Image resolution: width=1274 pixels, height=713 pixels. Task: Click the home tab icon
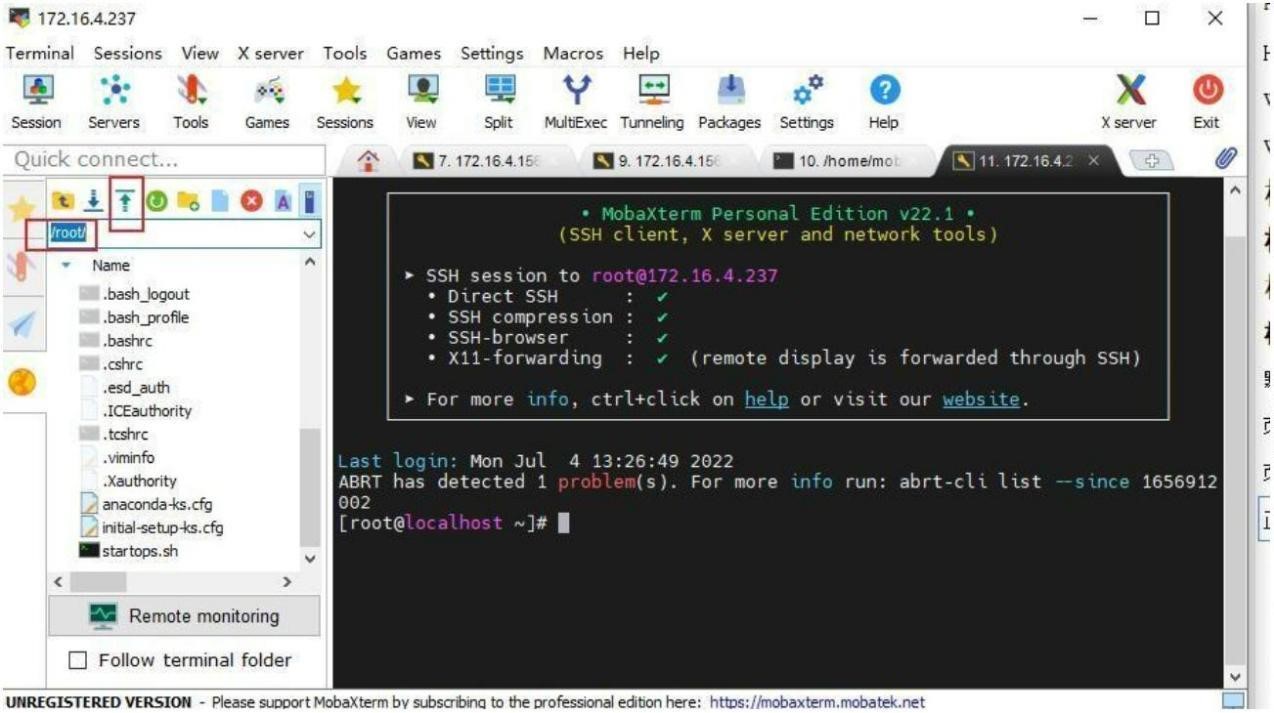pyautogui.click(x=370, y=160)
